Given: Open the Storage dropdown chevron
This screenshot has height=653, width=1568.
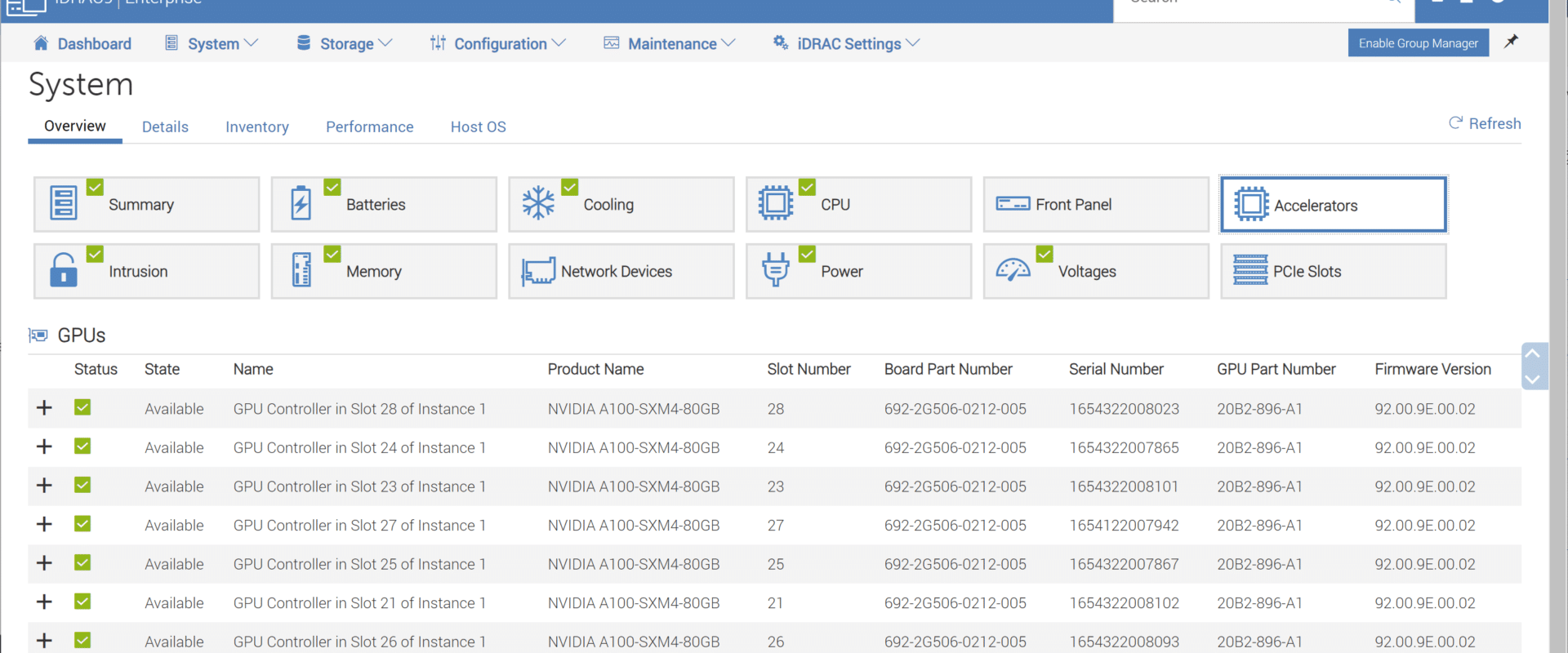Looking at the screenshot, I should point(385,43).
